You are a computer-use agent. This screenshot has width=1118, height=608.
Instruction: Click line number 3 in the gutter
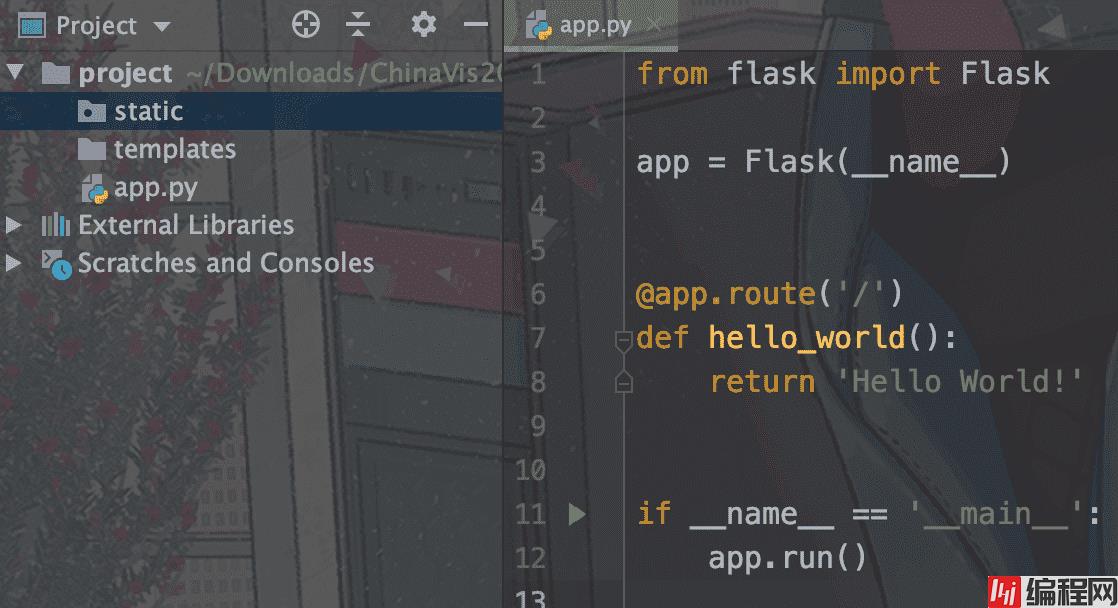point(538,162)
